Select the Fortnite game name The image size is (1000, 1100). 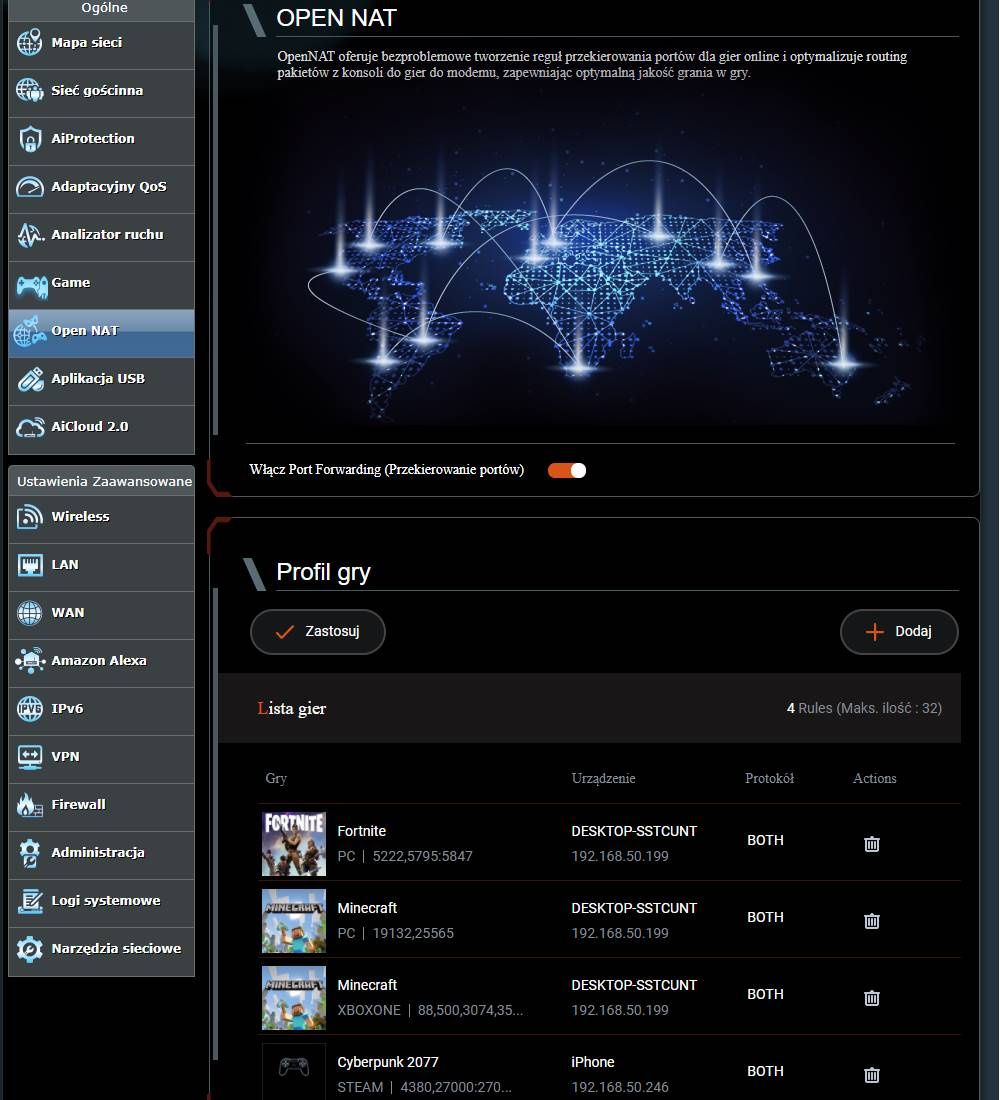point(361,831)
